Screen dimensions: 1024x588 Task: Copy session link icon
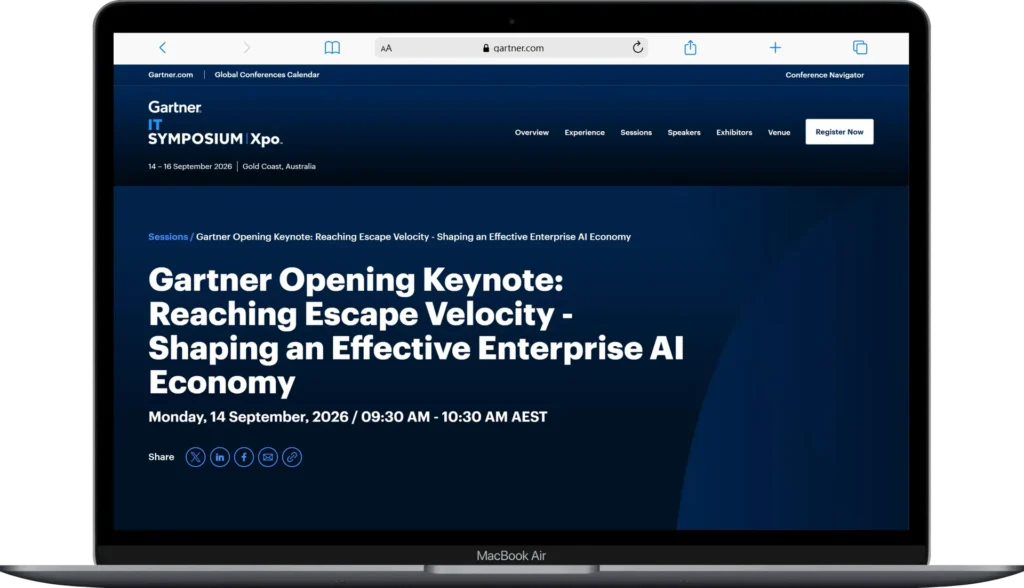pos(292,457)
